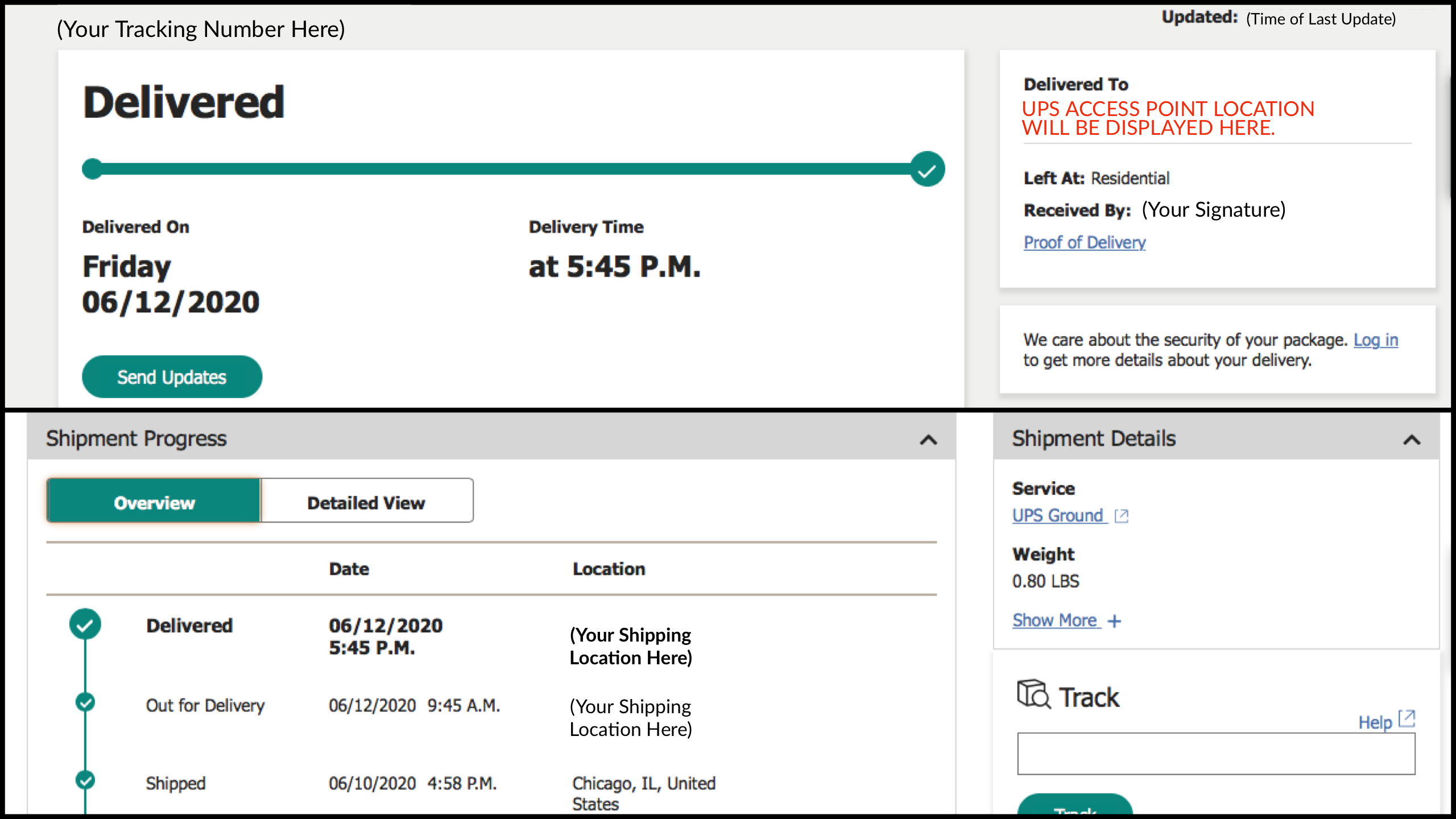Click the Out for Delivery checkmark icon
The height and width of the screenshot is (819, 1456).
tap(85, 702)
